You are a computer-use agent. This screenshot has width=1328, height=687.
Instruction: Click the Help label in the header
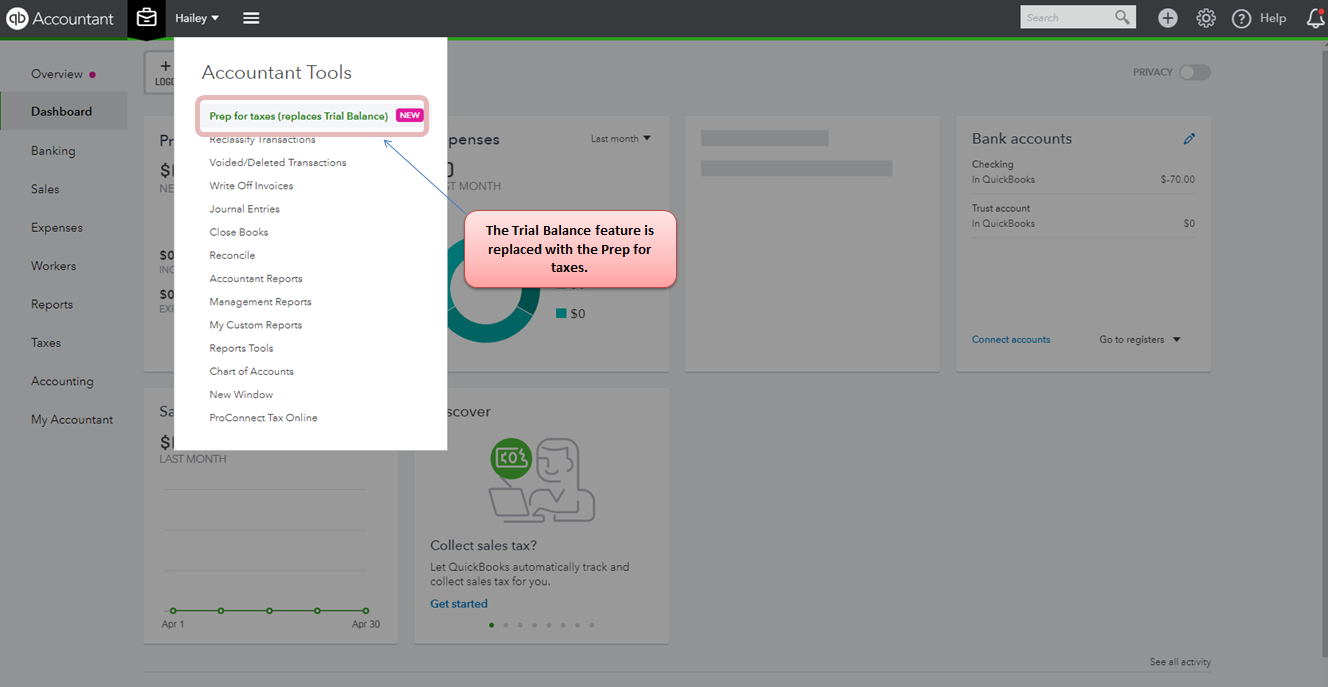click(x=1273, y=18)
